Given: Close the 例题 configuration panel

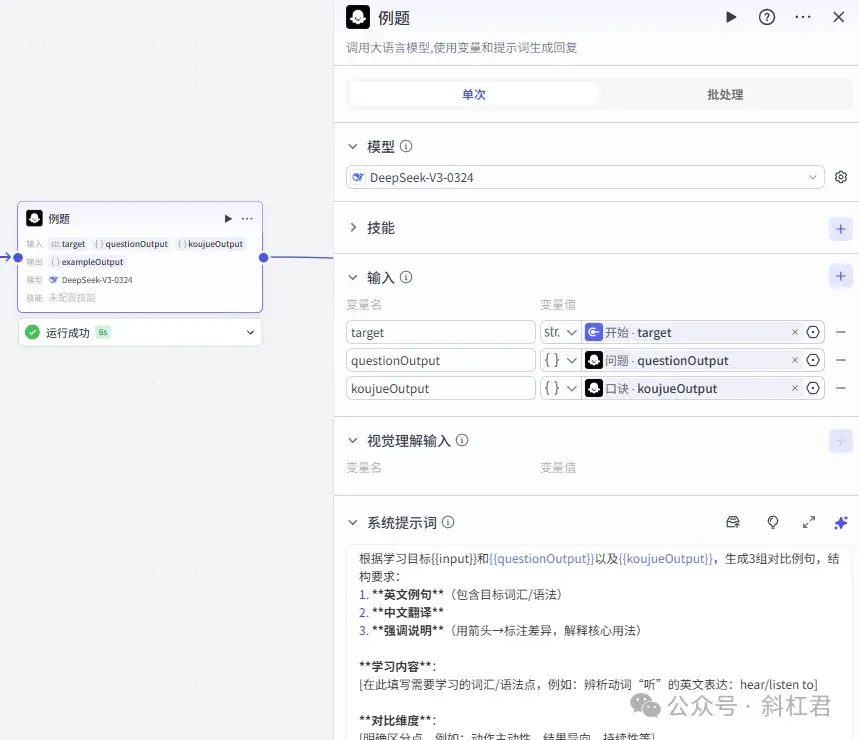Looking at the screenshot, I should pyautogui.click(x=838, y=17).
